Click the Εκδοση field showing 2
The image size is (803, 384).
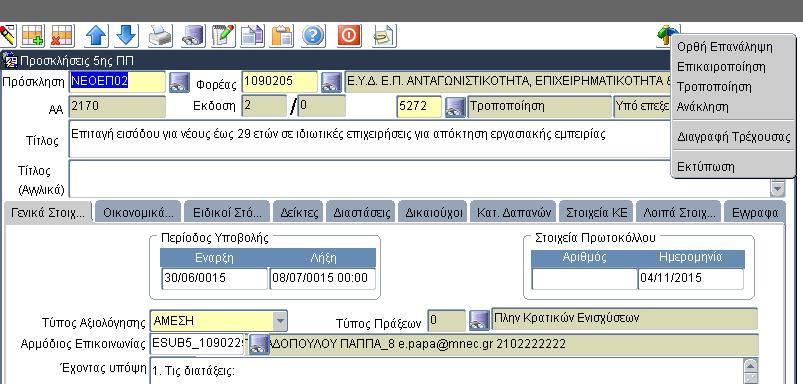coord(264,106)
